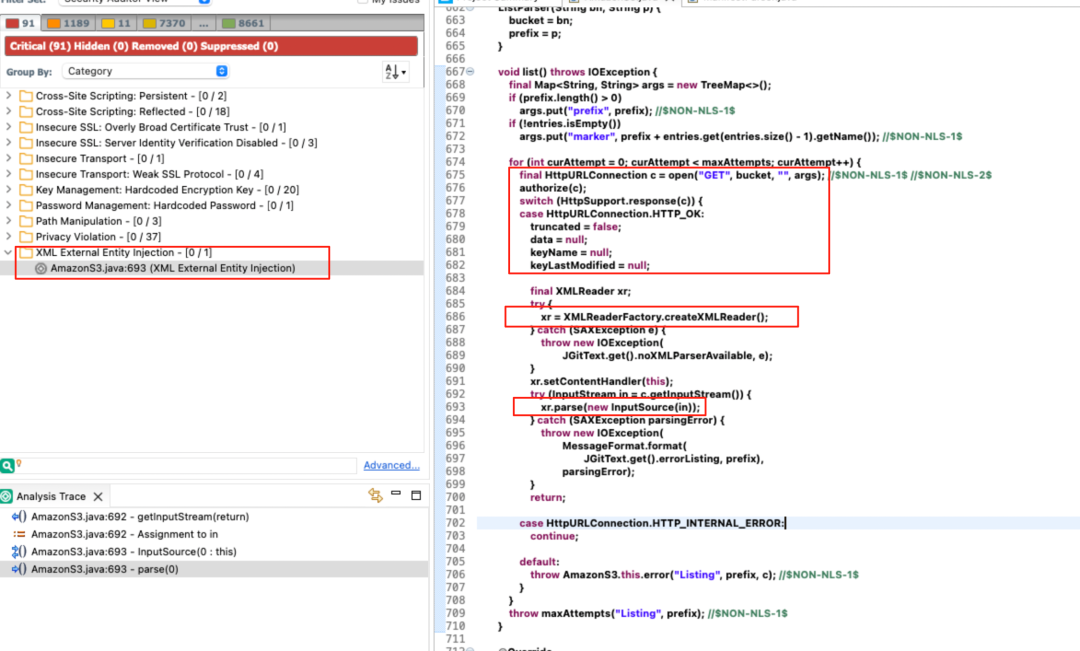Select the Path Manipulation folder icon
The image size is (1080, 651).
click(x=26, y=221)
